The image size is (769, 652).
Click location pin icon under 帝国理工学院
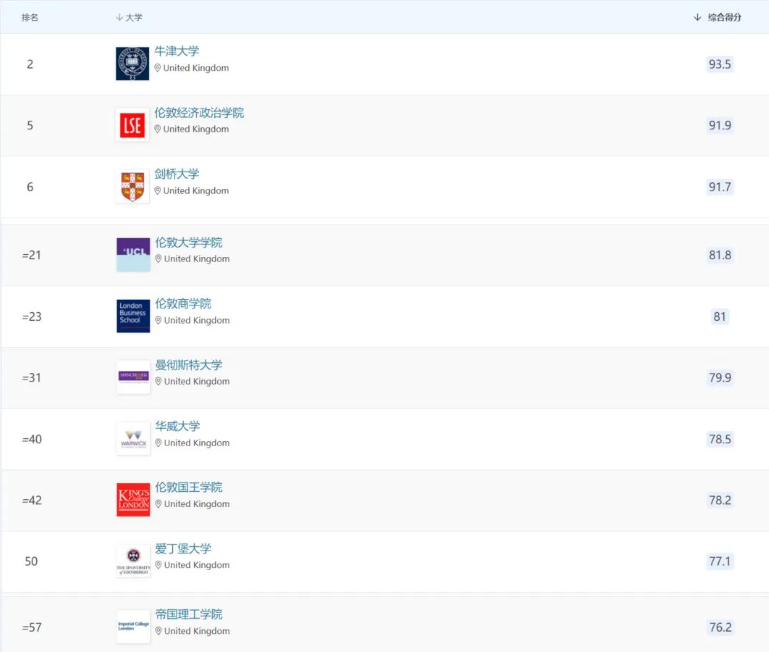158,631
